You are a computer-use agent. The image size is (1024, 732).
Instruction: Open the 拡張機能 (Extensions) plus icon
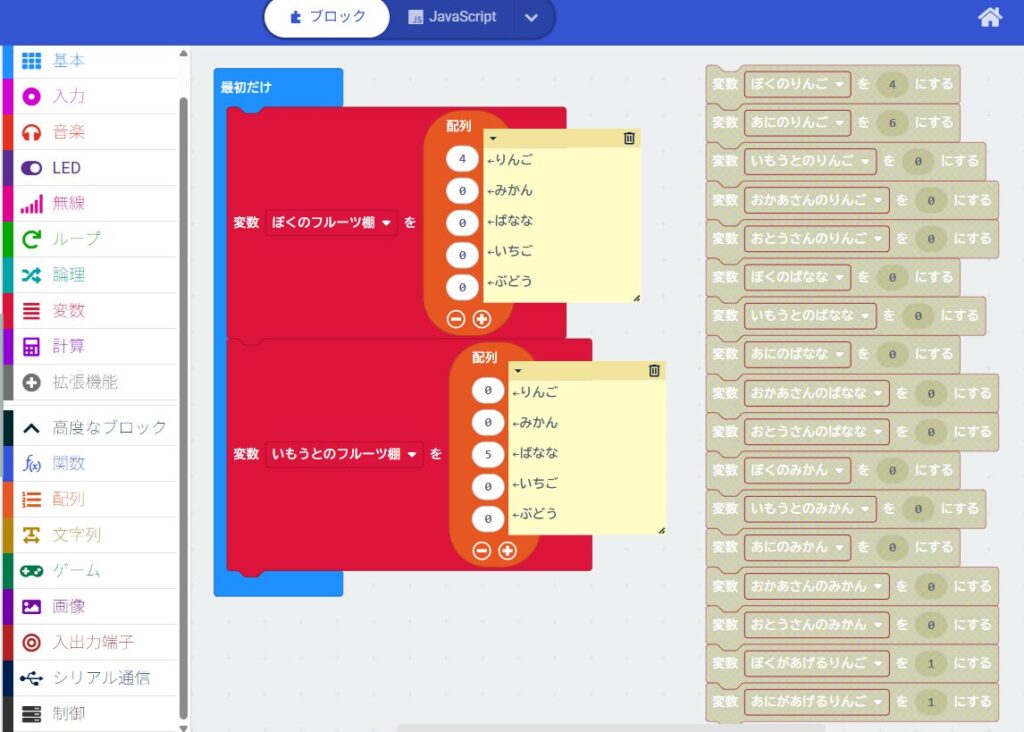click(x=31, y=383)
